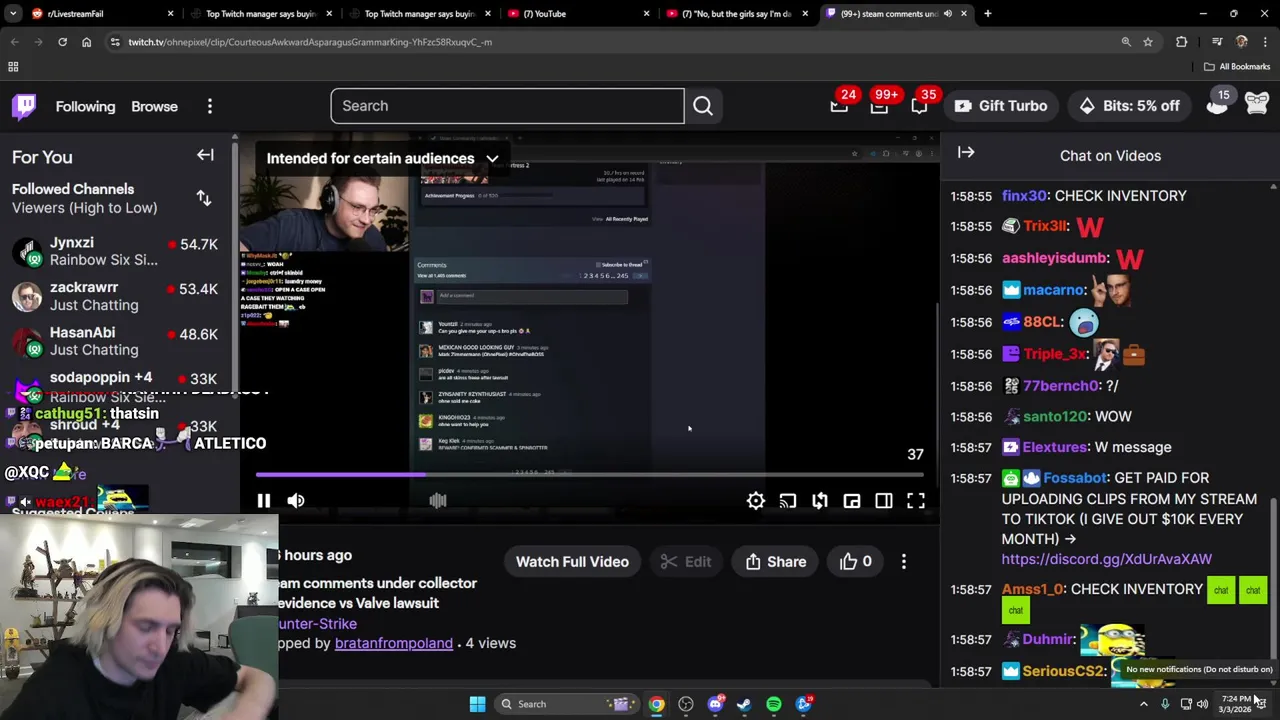Screen dimensions: 1280x720
Task: Click the clip player's swap-arrows icon
Action: click(x=820, y=501)
